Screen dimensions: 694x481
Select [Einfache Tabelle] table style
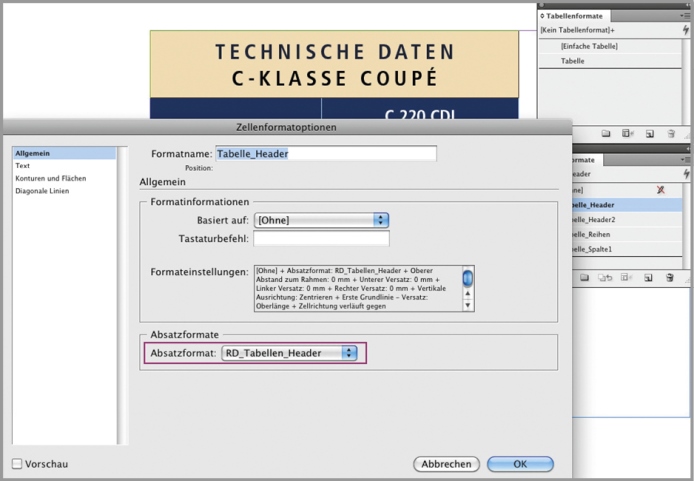610,46
